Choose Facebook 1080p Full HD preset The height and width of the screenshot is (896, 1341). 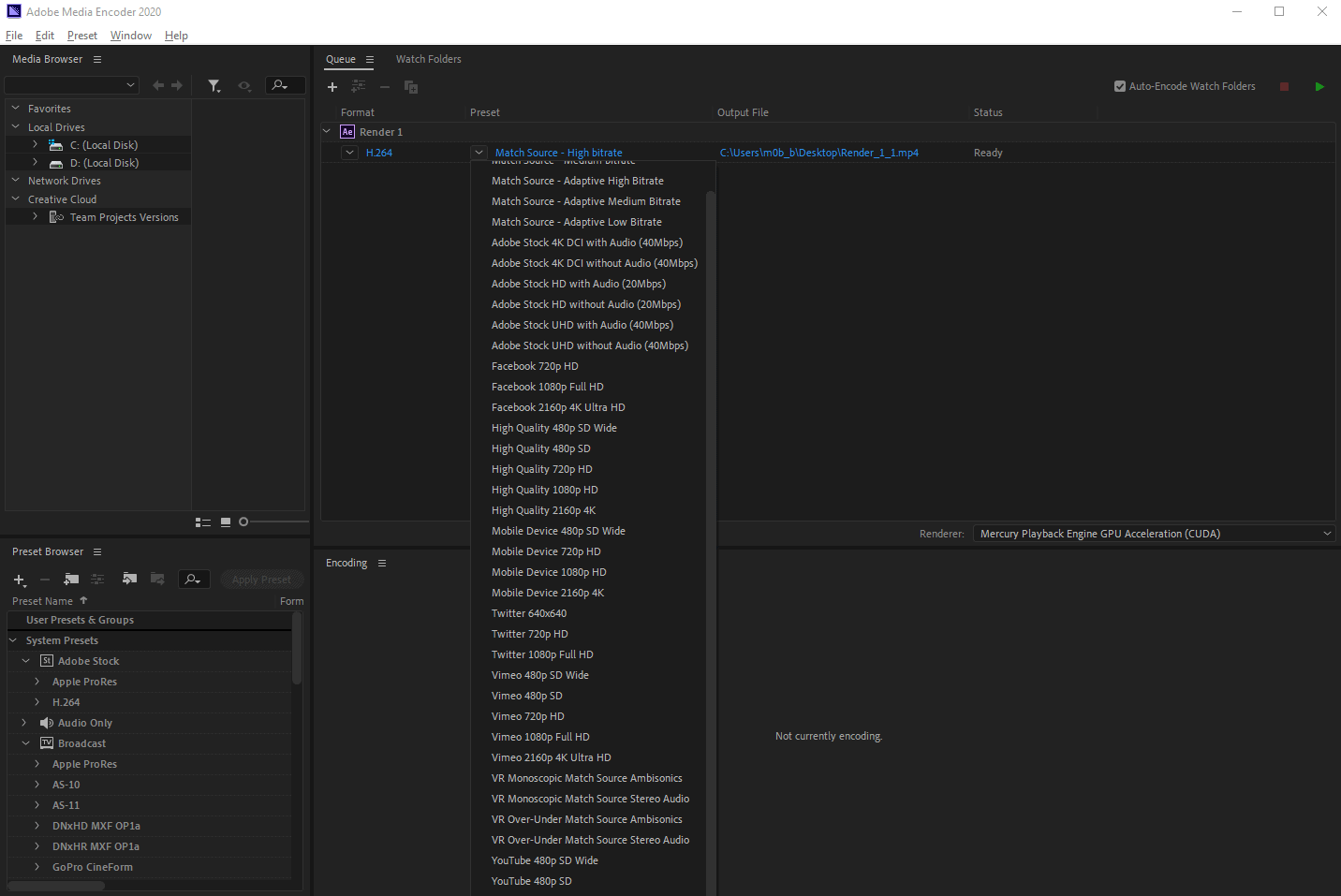(548, 387)
